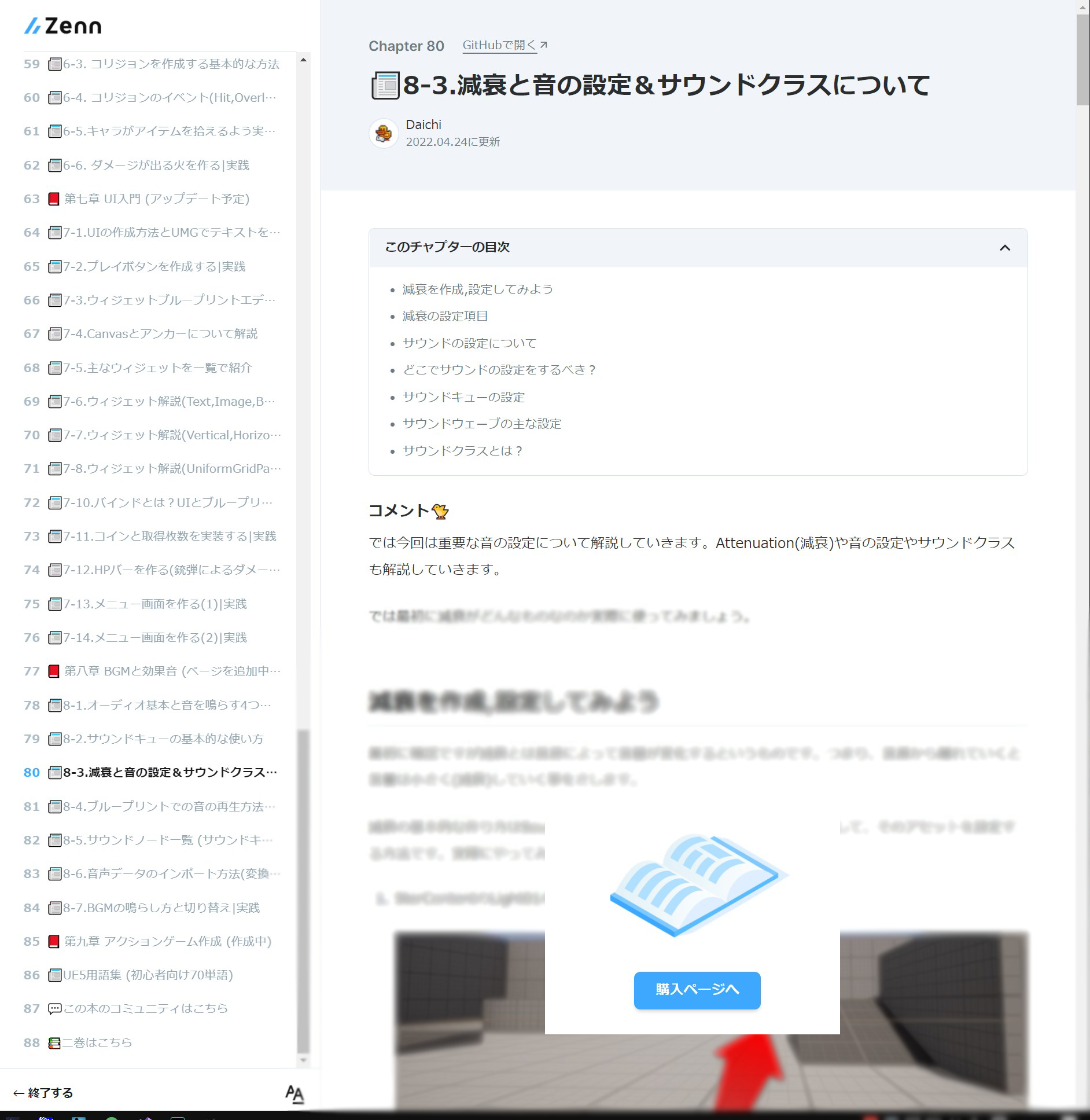Click the speech bubble icon beside この本のコミュニティはこちら
This screenshot has height=1120, width=1090.
point(53,1008)
